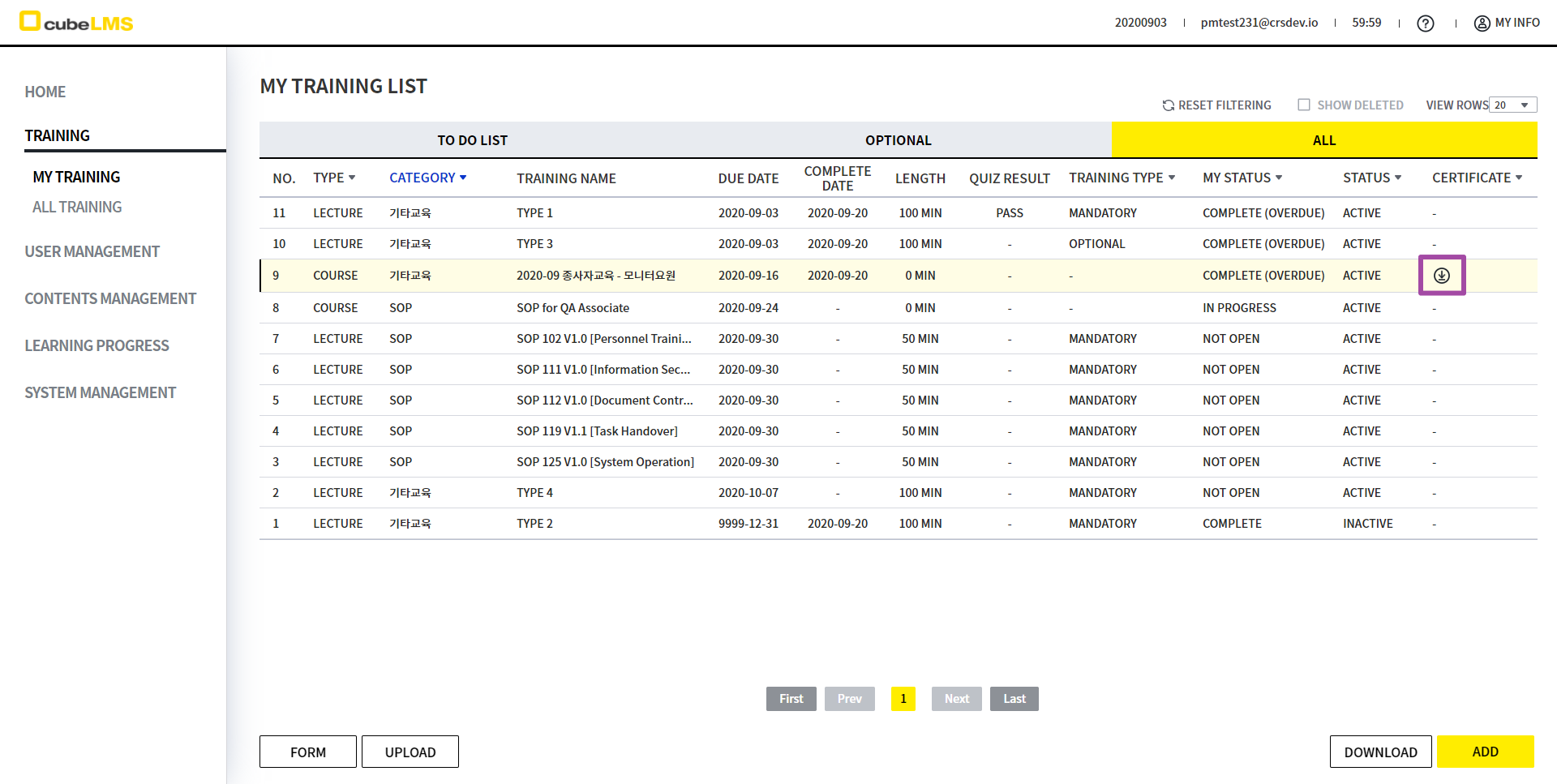Click the yellow Add button
1557x784 pixels.
pyautogui.click(x=1484, y=752)
